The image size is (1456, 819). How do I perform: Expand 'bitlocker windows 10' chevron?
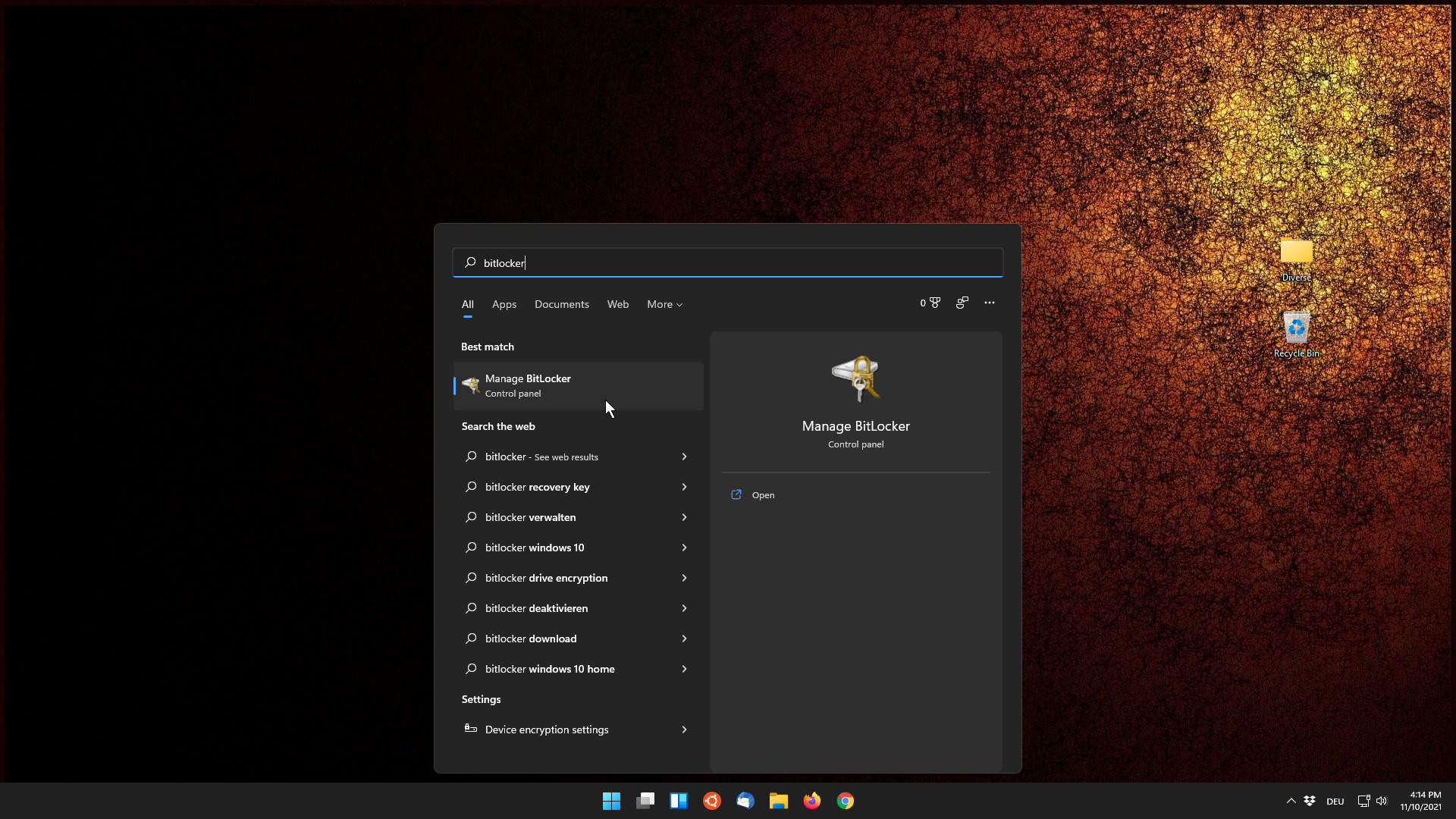(x=684, y=548)
